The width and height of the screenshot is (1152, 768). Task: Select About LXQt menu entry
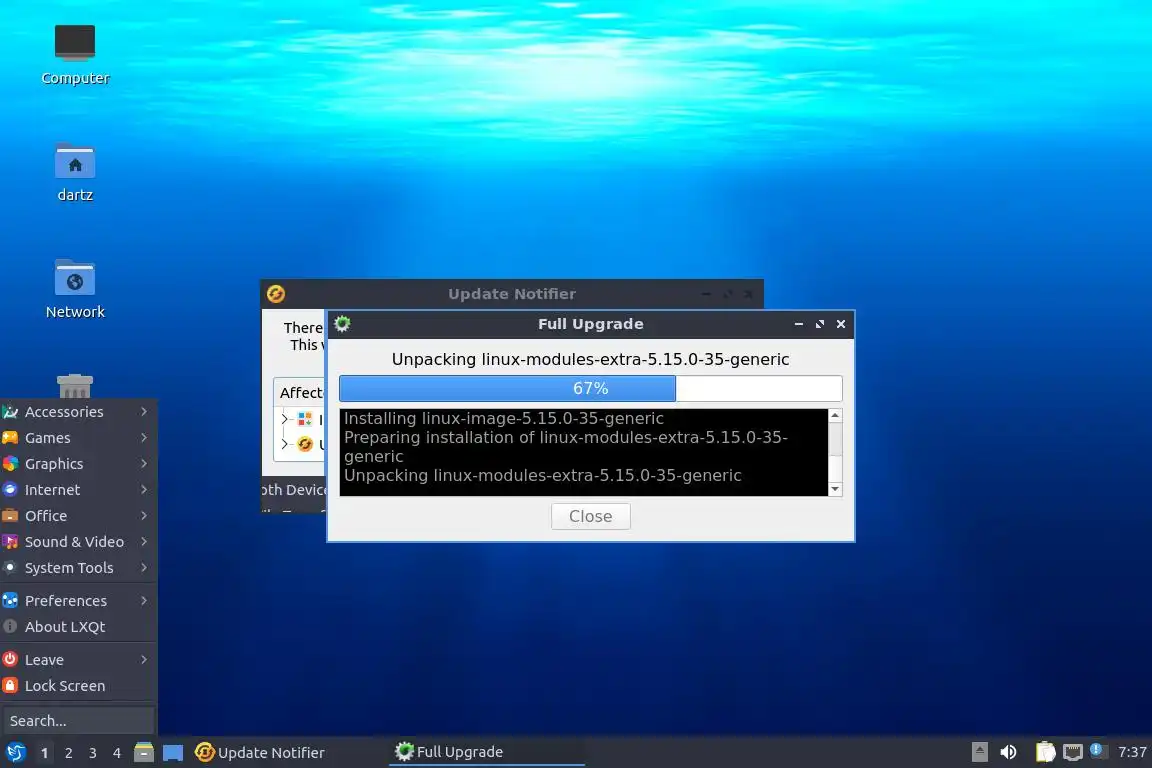pos(79,627)
